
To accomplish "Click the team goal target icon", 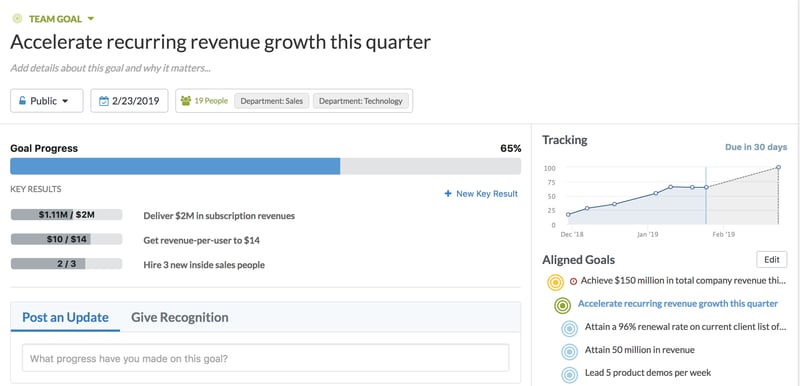I will point(17,19).
